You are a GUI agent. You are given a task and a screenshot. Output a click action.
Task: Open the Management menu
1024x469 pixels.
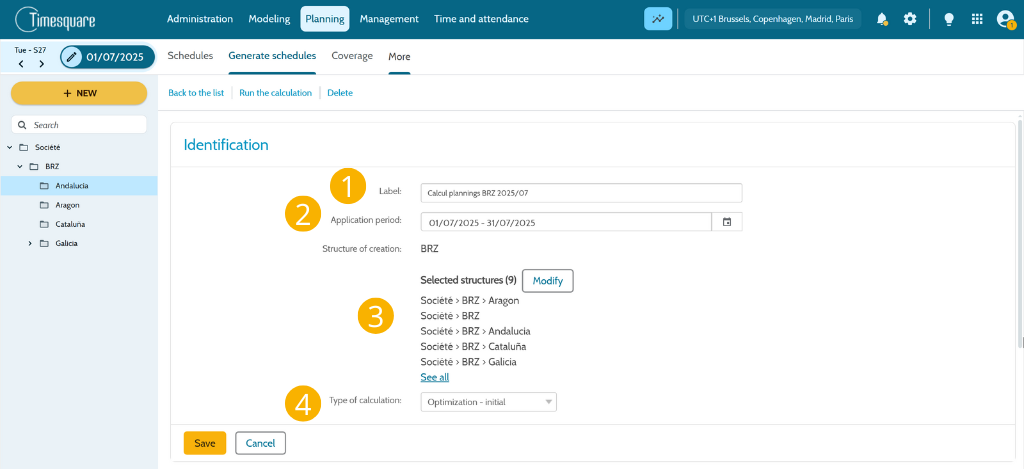tap(389, 19)
